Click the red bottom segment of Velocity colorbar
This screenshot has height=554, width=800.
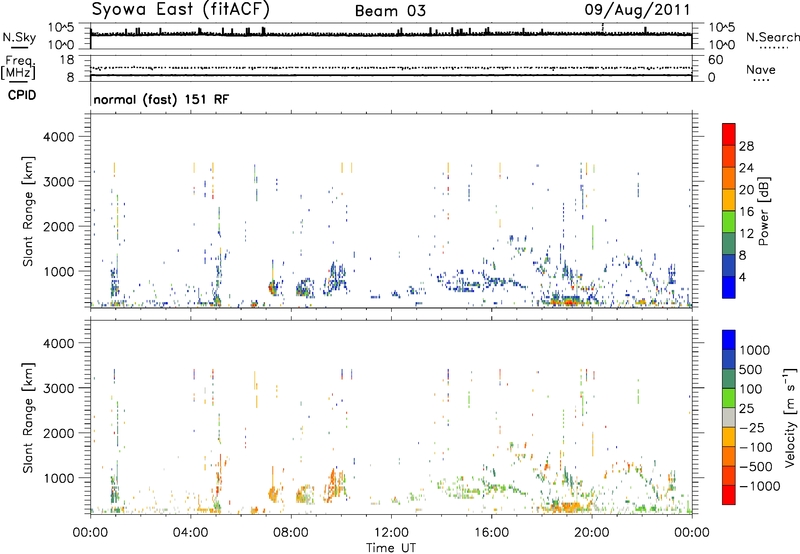pyautogui.click(x=729, y=495)
